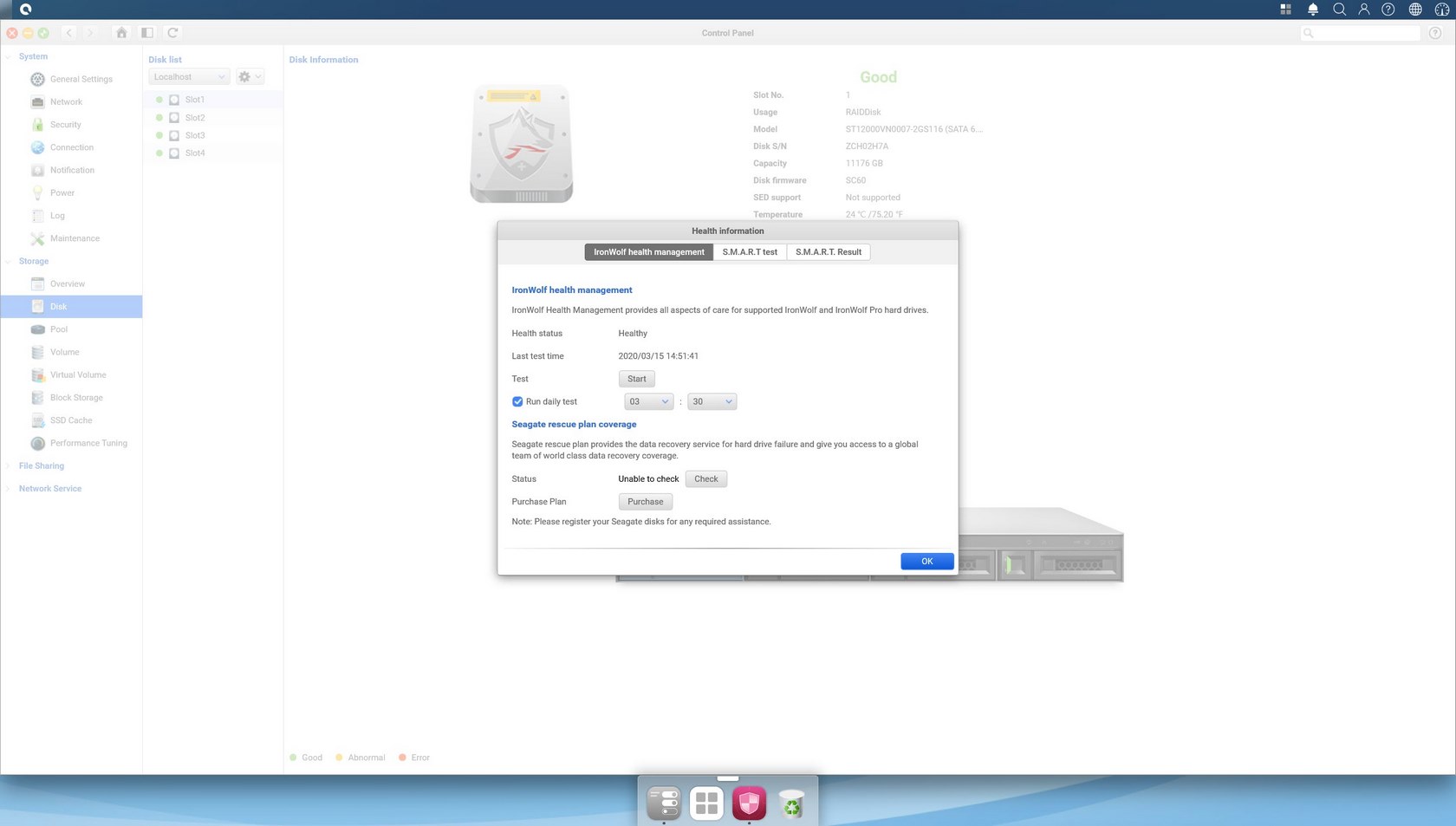The width and height of the screenshot is (1456, 826).
Task: Select Slot2 in the disk list
Action: 213,118
